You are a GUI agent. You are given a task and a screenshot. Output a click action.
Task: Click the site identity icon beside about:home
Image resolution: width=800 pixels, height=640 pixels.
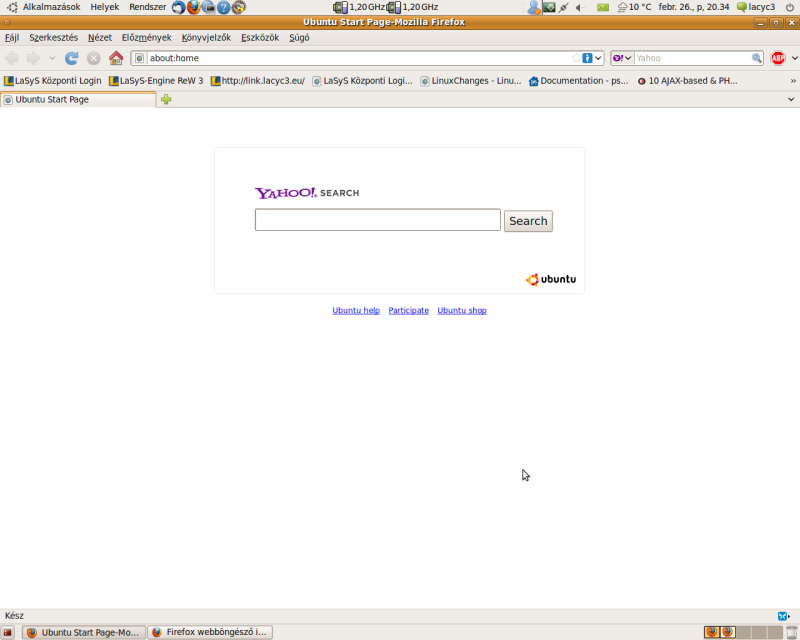click(139, 58)
